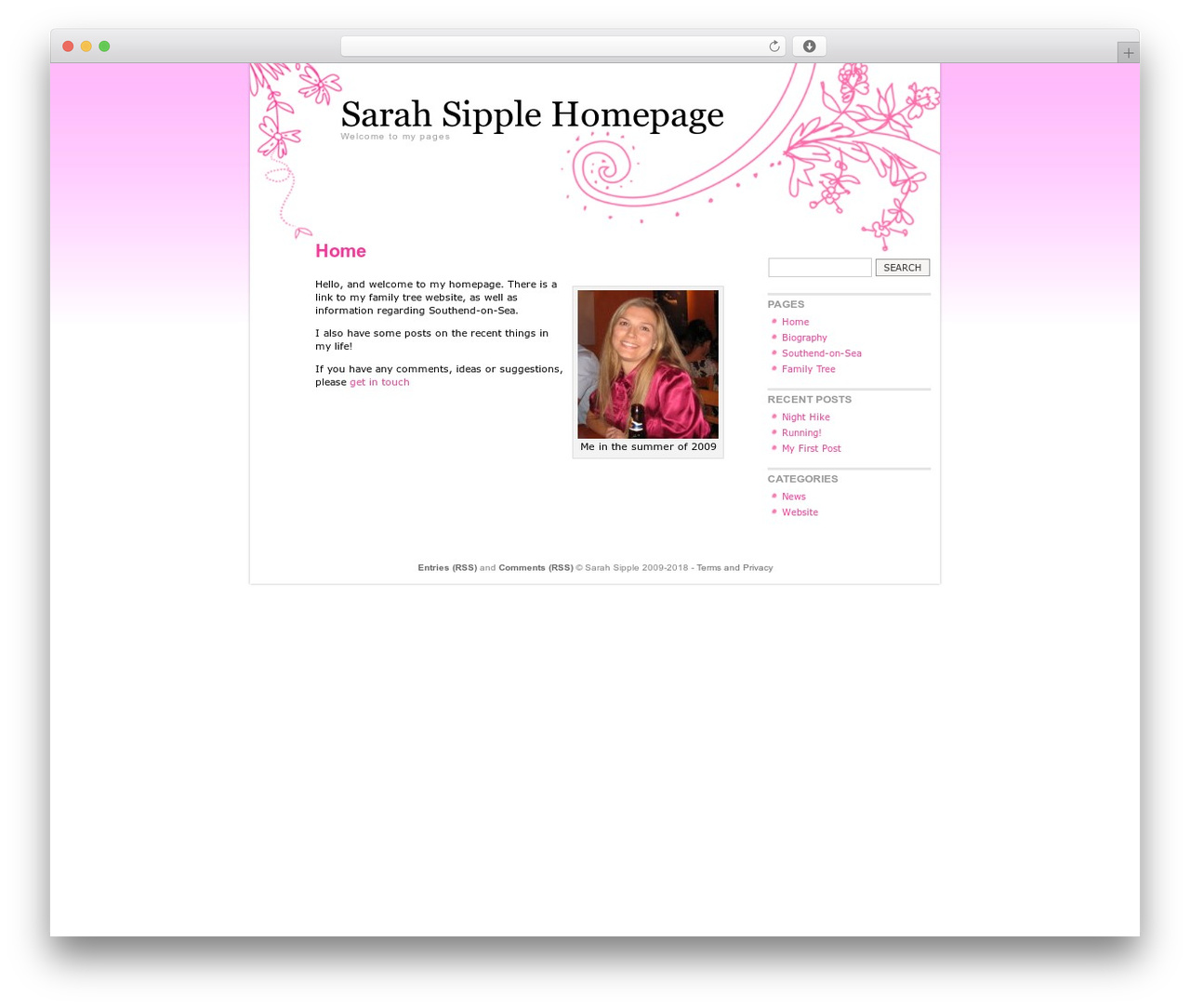Focus the browser address bar
This screenshot has width=1190, height=1008.
point(562,46)
